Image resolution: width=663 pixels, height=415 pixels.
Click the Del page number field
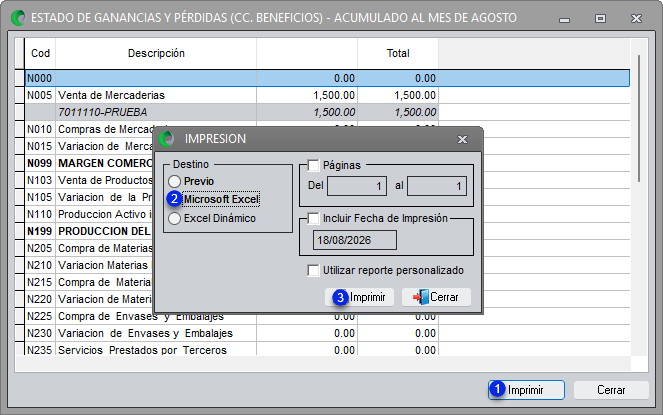point(357,186)
